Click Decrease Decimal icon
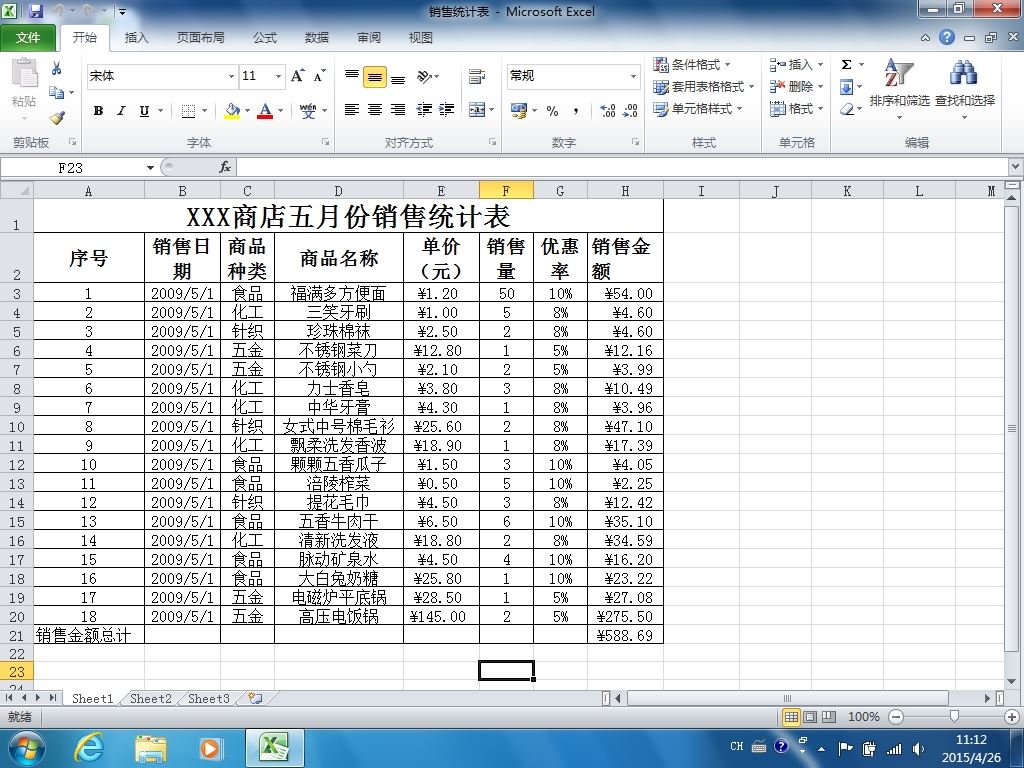This screenshot has height=768, width=1024. tap(630, 110)
